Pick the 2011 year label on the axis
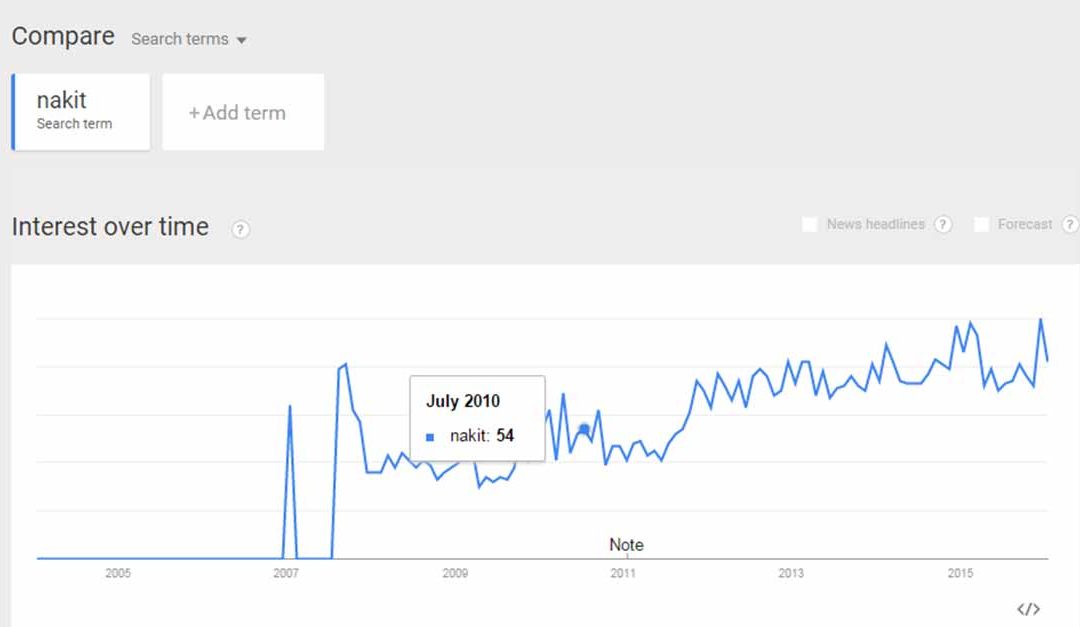Viewport: 1080px width, 627px height. tap(623, 574)
